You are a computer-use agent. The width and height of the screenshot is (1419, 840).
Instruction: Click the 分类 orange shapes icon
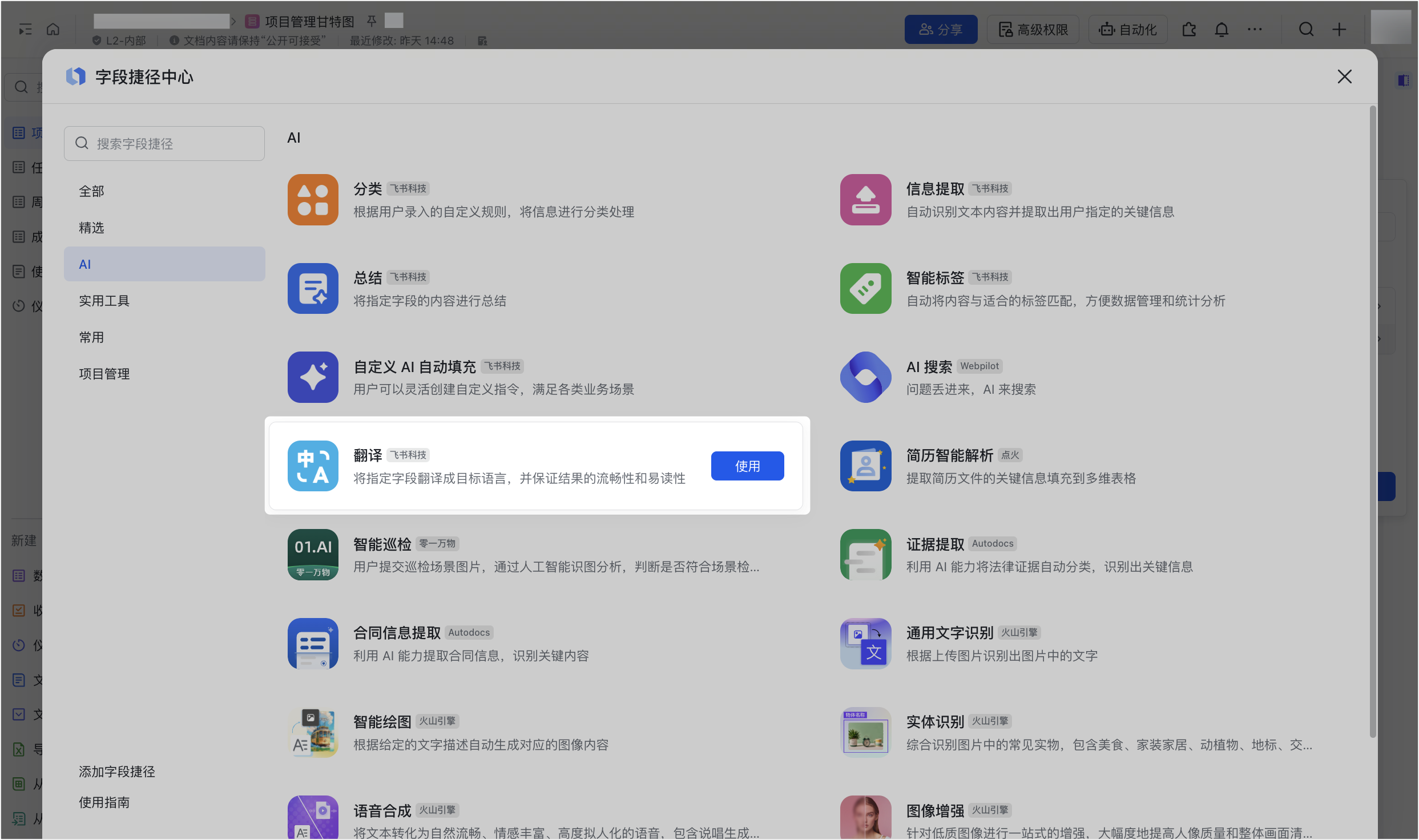(313, 200)
